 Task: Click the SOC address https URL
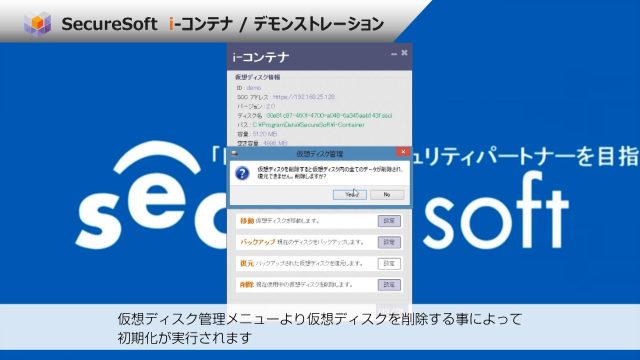coord(303,97)
